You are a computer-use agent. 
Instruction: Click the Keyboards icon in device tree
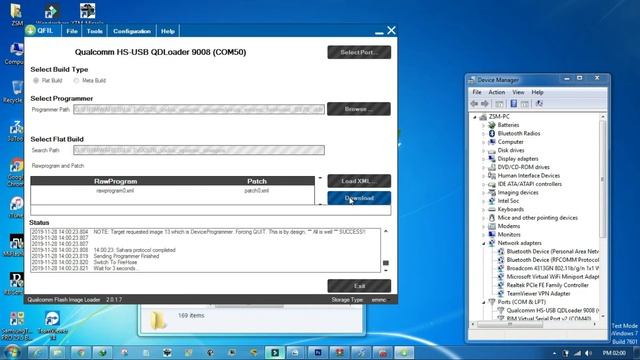[492, 209]
